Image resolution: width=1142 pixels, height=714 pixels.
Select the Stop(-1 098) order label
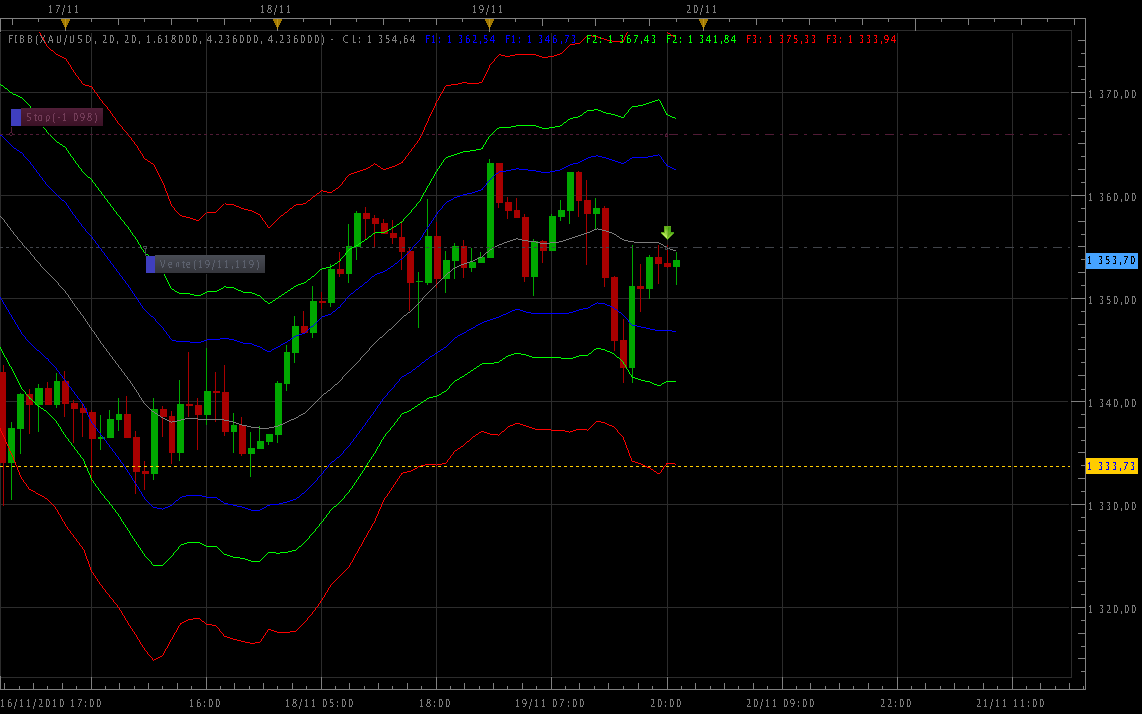pos(62,117)
